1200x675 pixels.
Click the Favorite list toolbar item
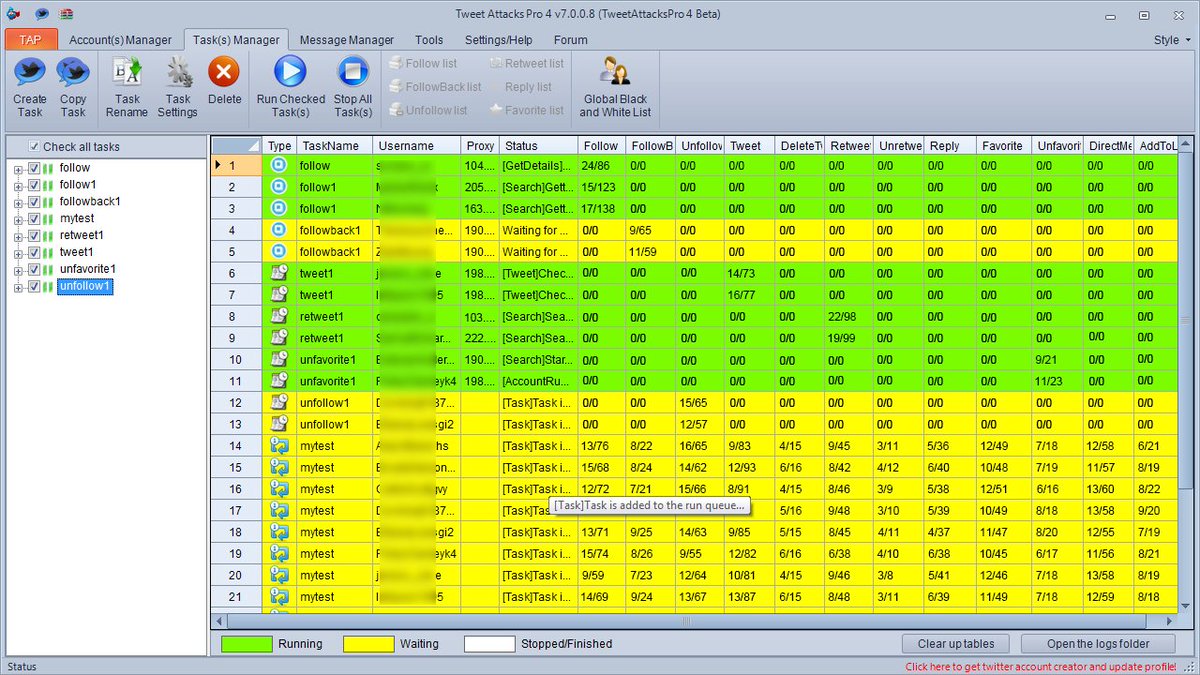tap(526, 110)
